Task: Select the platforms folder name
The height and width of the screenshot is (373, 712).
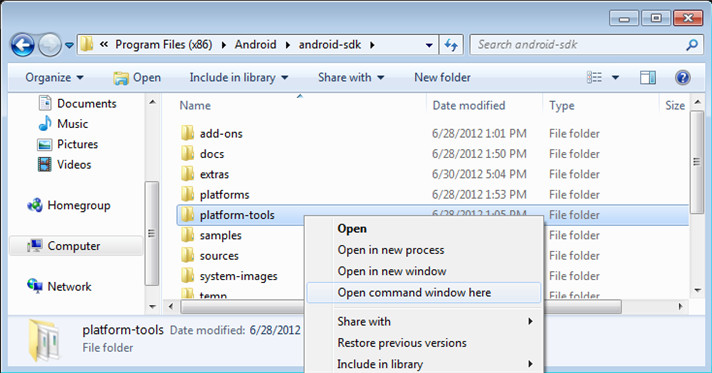Action: pos(224,195)
